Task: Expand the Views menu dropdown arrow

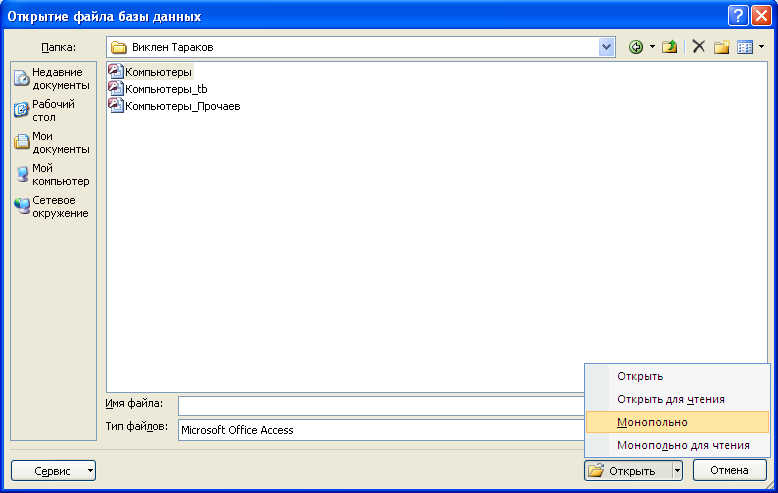Action: 762,47
